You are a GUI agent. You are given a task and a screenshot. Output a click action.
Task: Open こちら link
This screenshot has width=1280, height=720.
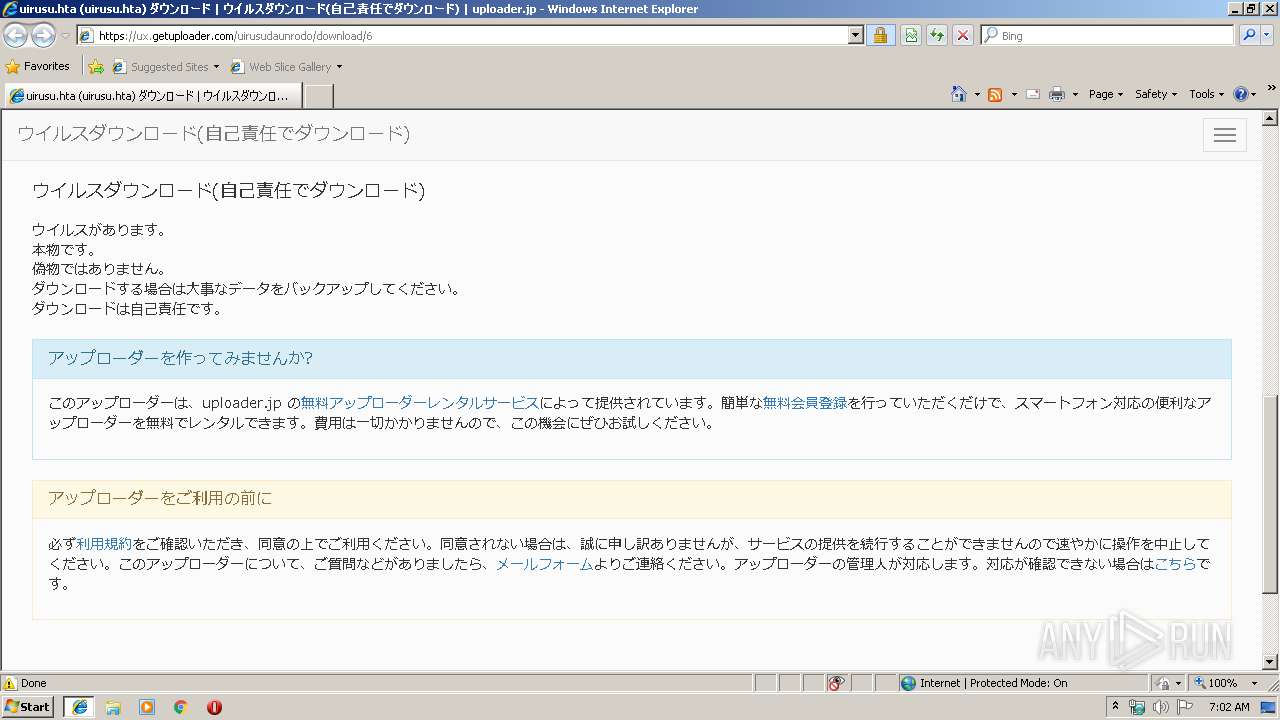point(1175,564)
